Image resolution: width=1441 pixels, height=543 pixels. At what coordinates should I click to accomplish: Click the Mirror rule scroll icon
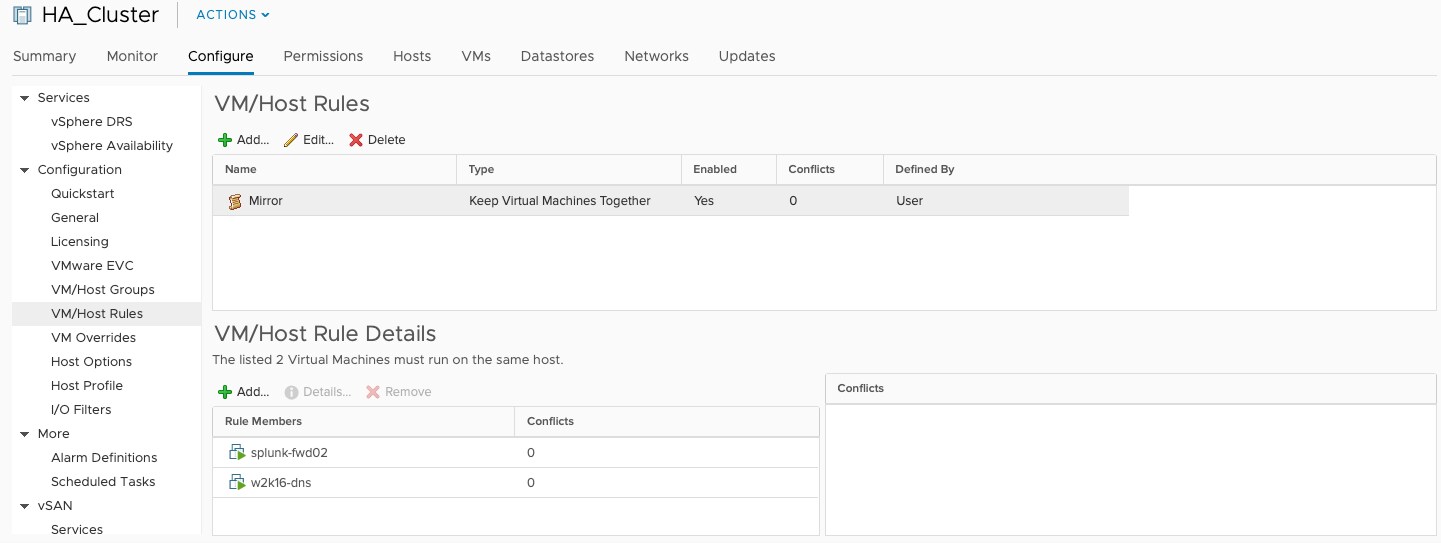(235, 201)
